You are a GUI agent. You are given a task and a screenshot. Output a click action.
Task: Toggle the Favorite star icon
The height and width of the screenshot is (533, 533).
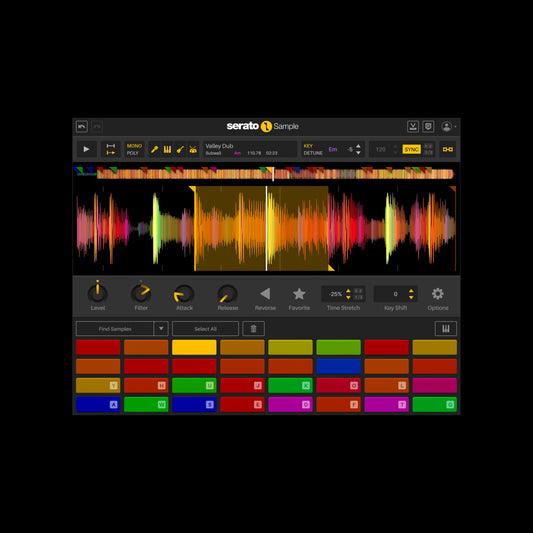click(x=299, y=294)
